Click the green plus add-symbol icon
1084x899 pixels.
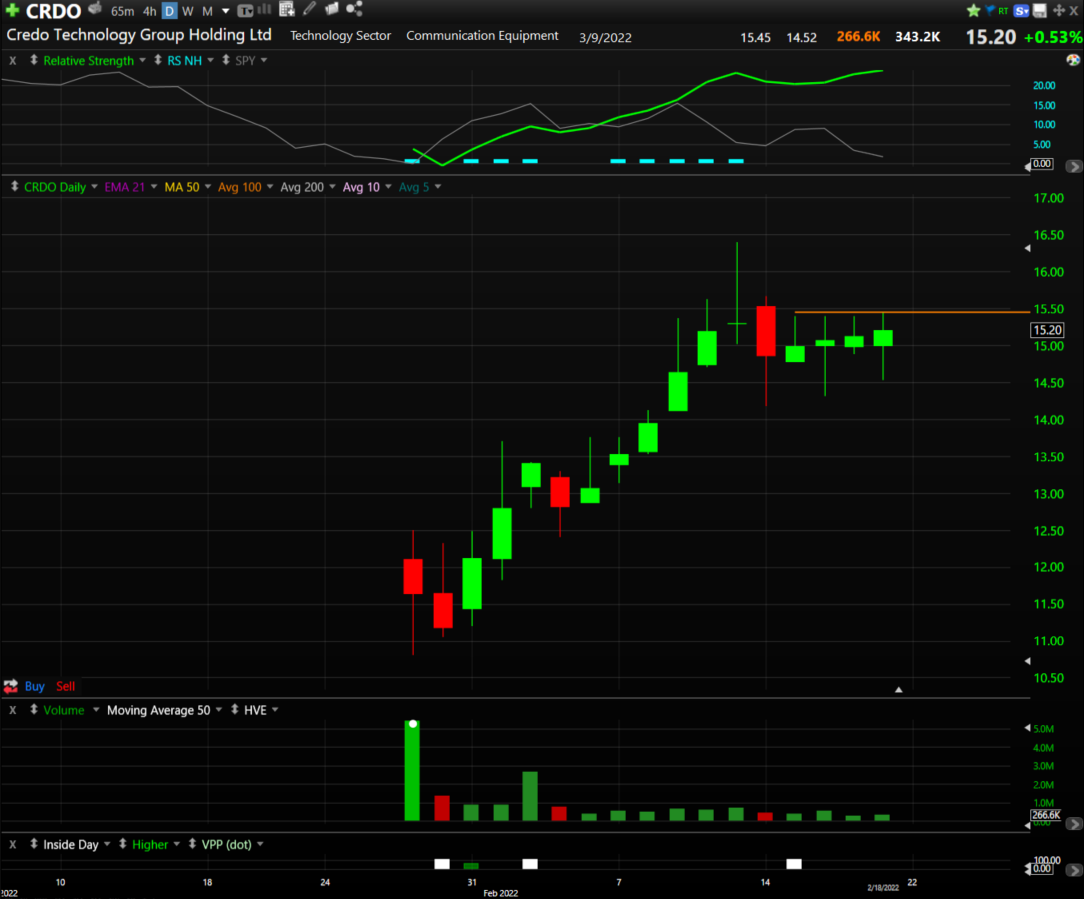click(12, 10)
